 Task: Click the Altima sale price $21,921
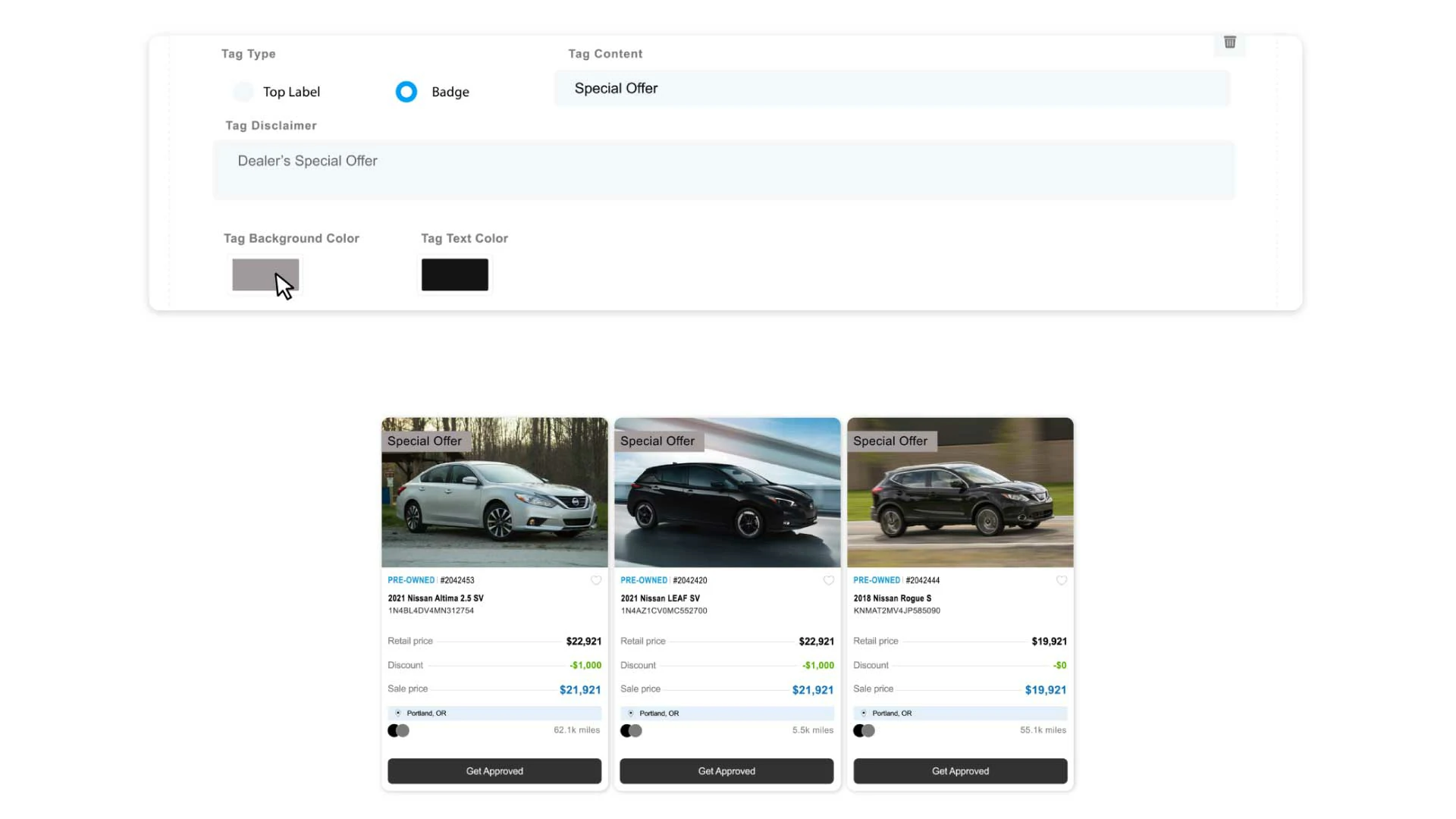tap(580, 690)
